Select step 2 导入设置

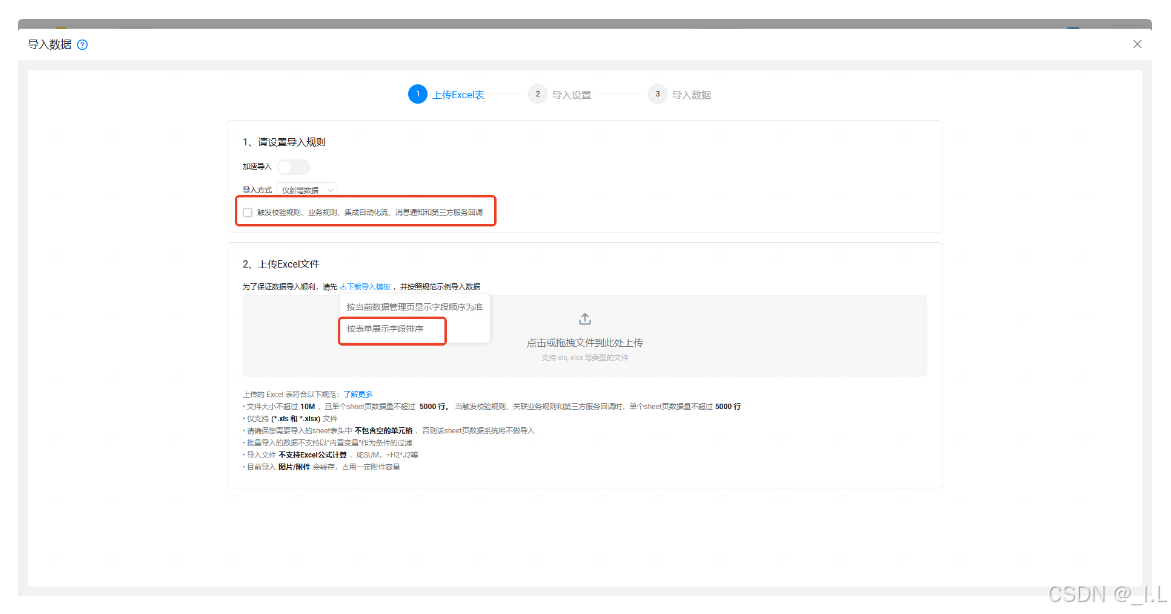[560, 95]
